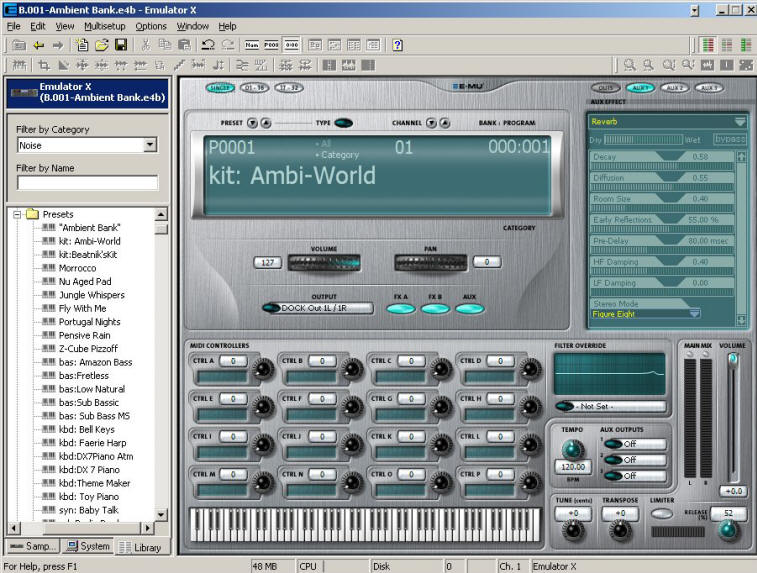Toggle the reverb bypass button
The width and height of the screenshot is (757, 573).
pyautogui.click(x=729, y=139)
